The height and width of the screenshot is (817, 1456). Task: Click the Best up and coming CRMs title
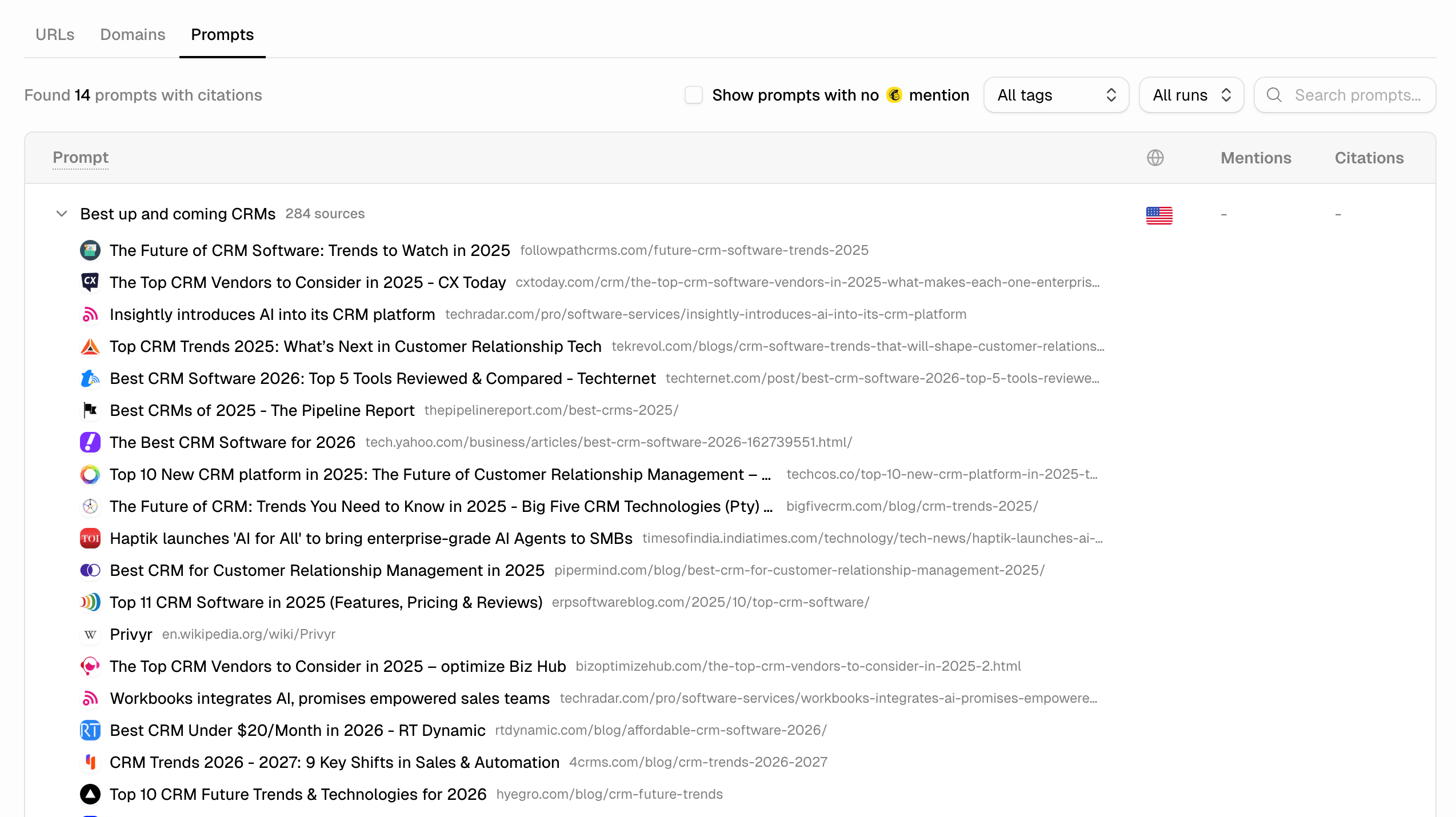(x=178, y=214)
